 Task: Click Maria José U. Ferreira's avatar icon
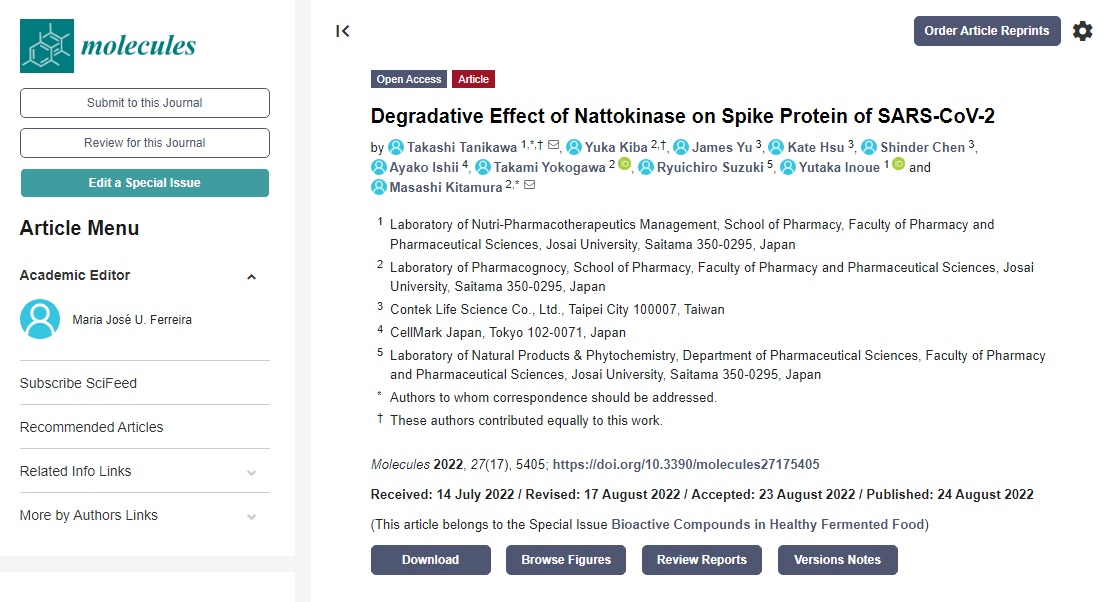click(x=40, y=319)
